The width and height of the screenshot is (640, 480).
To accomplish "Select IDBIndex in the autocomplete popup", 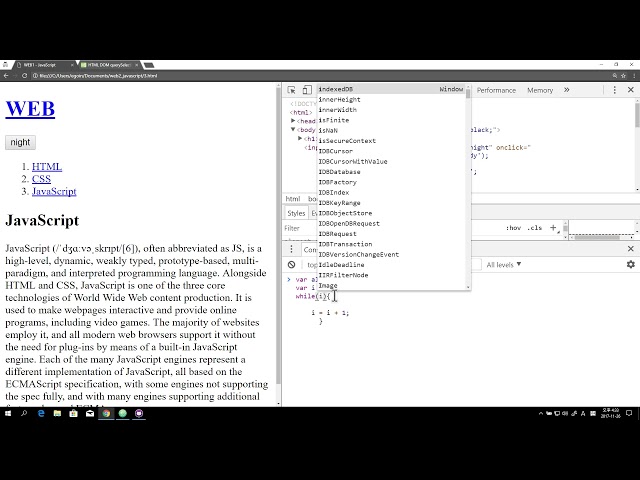I will point(391,193).
